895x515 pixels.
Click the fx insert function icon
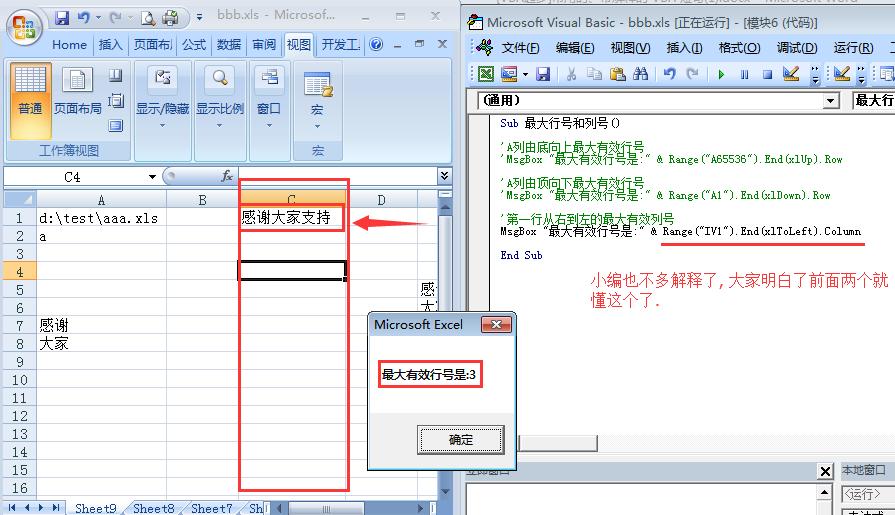(227, 176)
